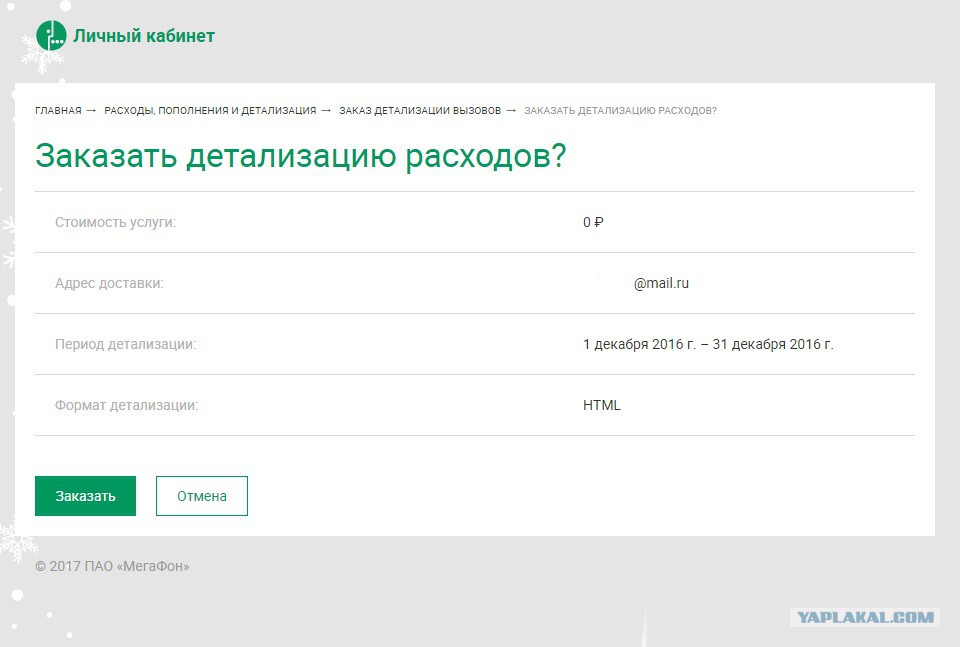Click the Отмена button
The width and height of the screenshot is (960, 647).
202,496
